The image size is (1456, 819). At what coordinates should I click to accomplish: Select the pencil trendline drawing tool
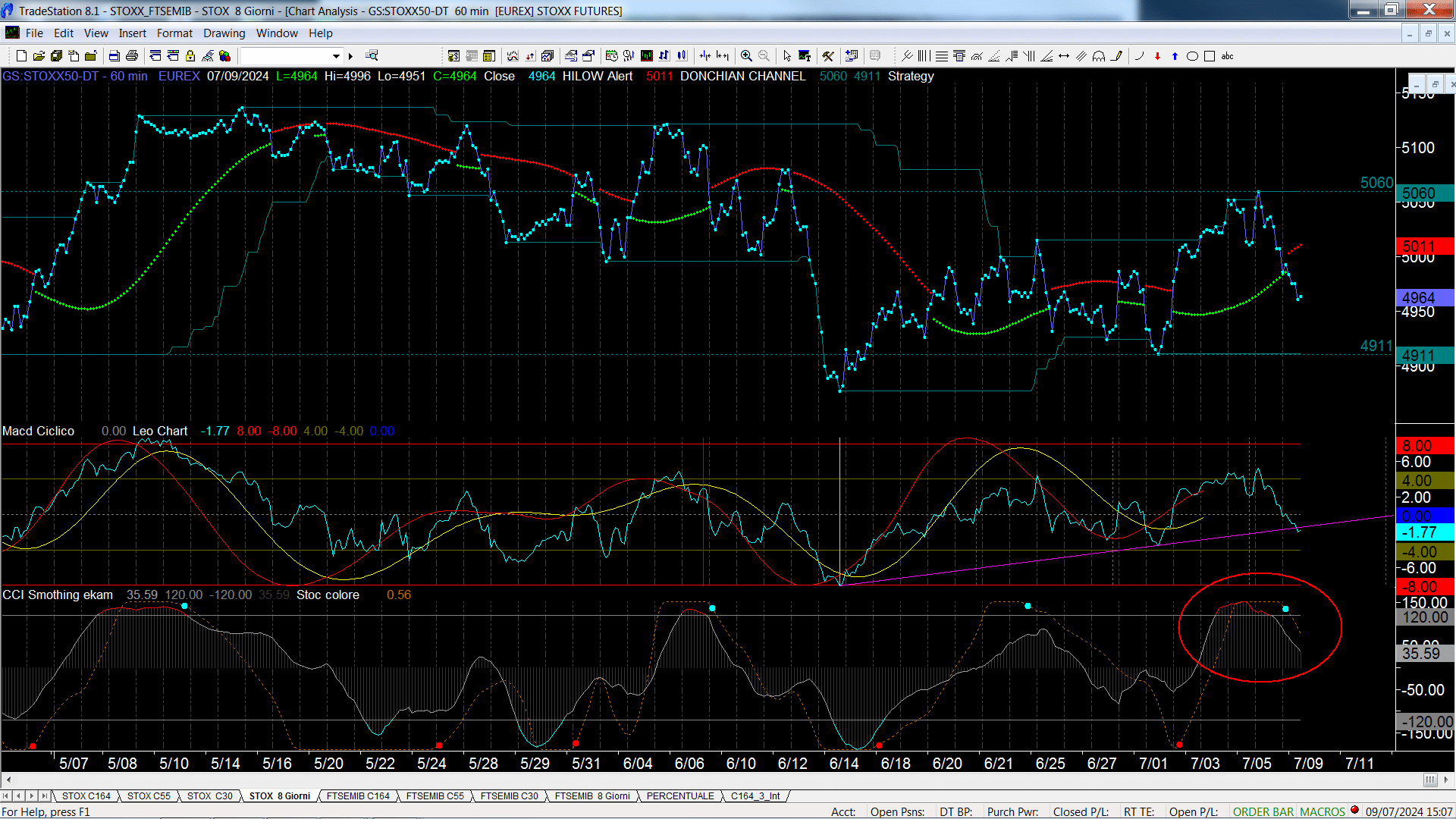coord(1116,56)
